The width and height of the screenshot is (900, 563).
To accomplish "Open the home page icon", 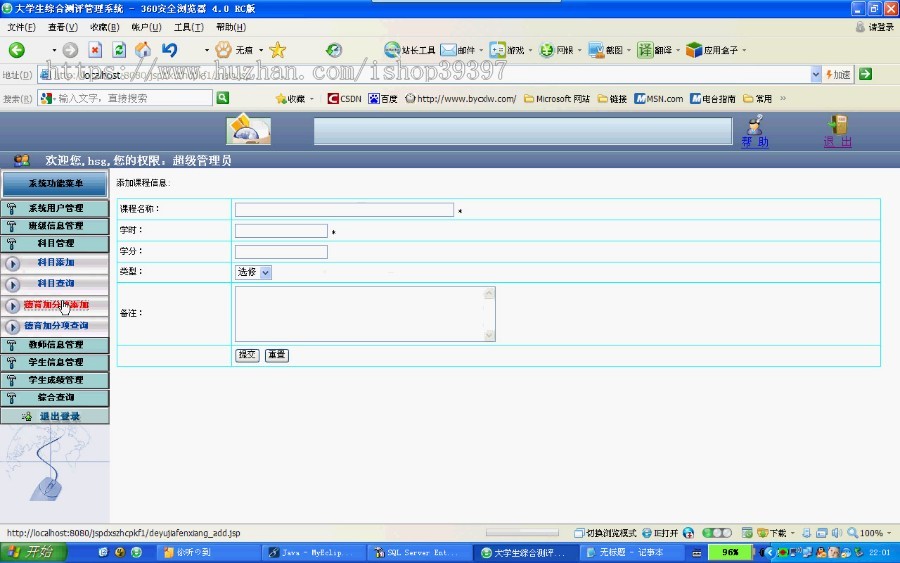I will 143,50.
